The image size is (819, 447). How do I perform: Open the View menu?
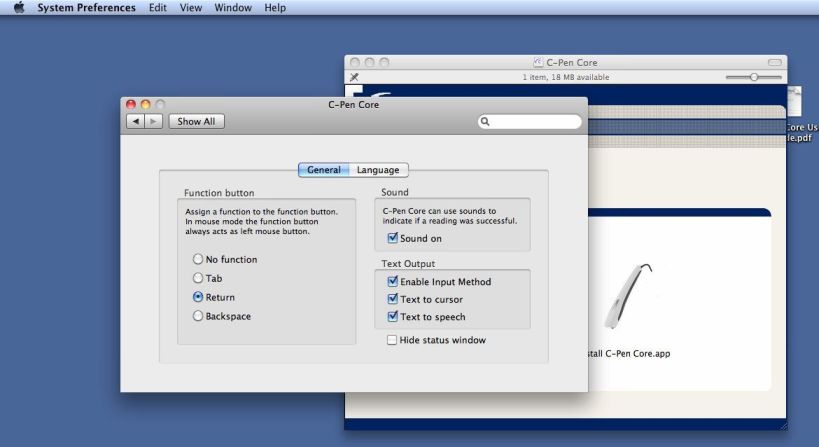point(191,7)
